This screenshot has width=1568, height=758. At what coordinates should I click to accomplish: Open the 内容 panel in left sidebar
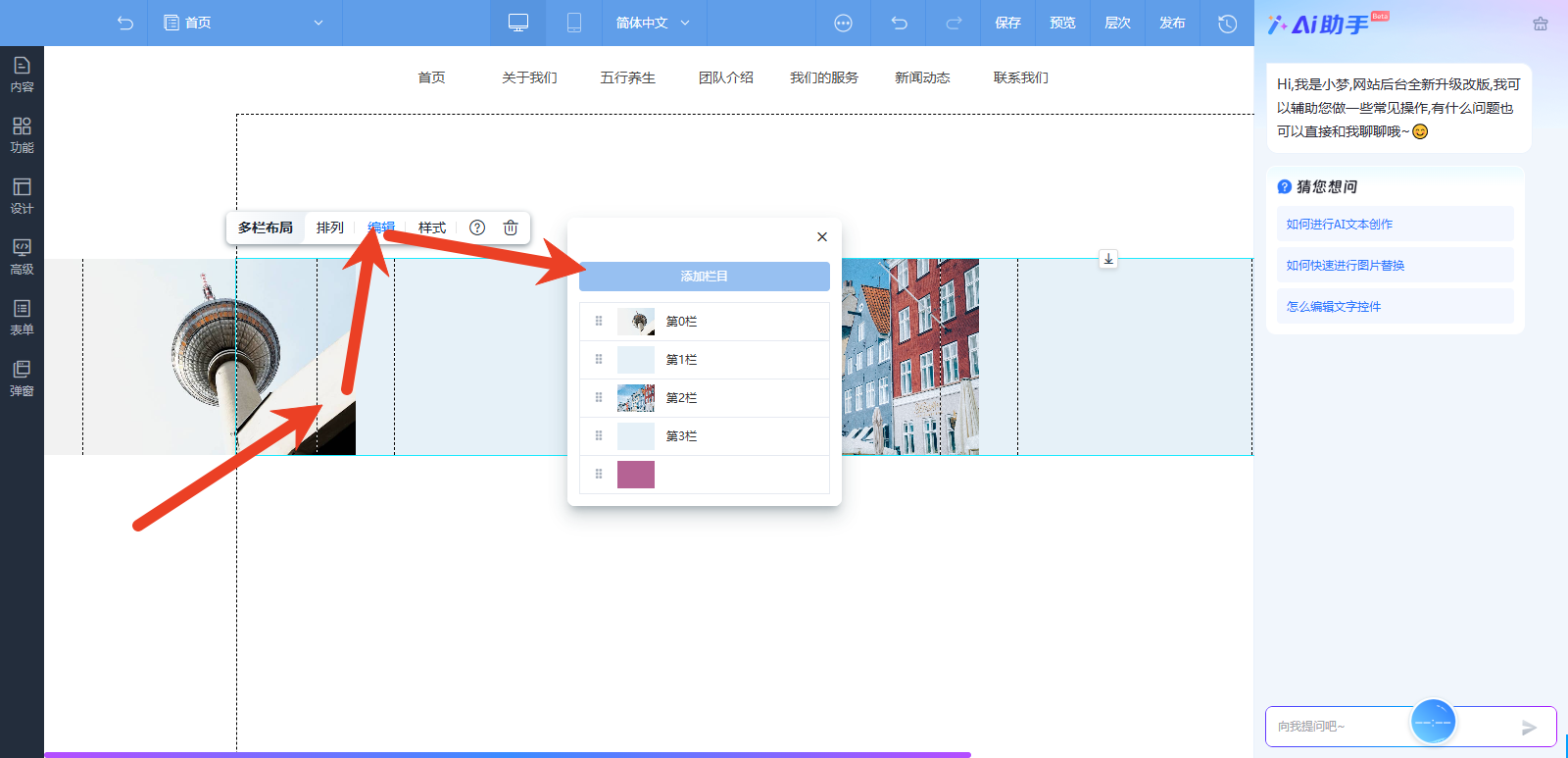point(22,75)
